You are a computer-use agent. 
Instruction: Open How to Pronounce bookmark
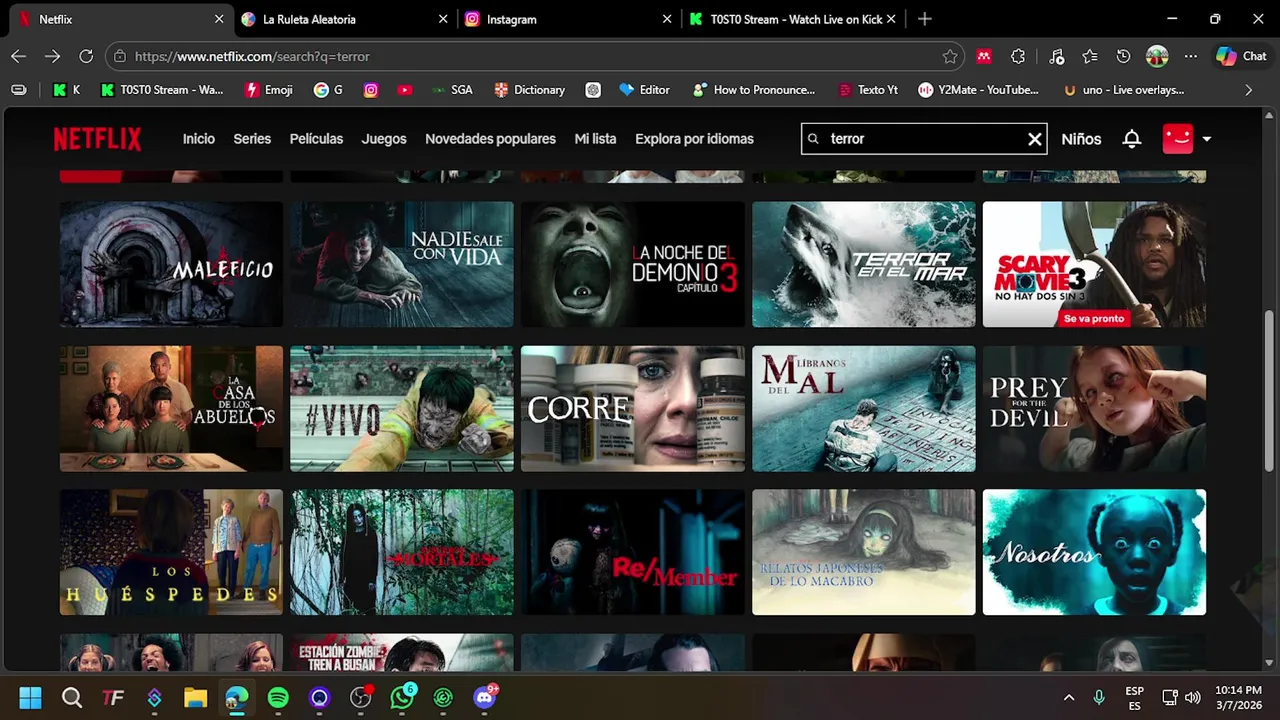[754, 90]
